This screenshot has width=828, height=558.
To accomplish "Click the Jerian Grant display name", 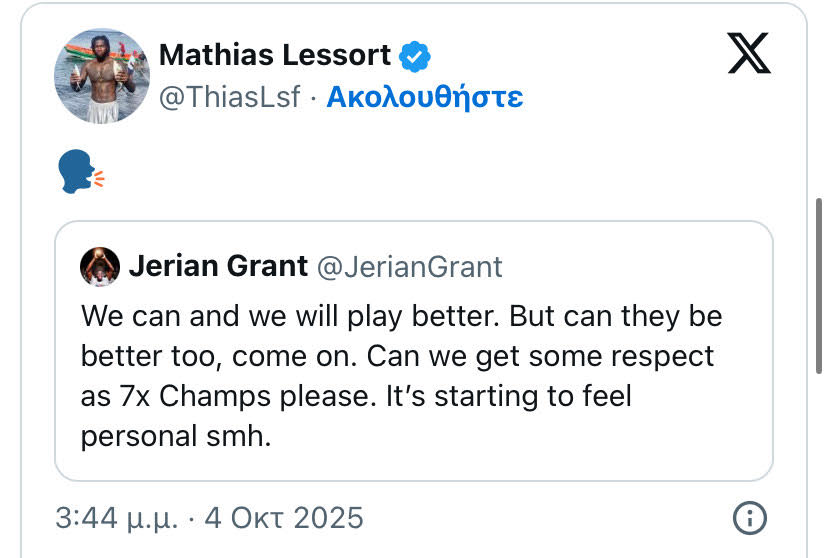I will (x=218, y=266).
